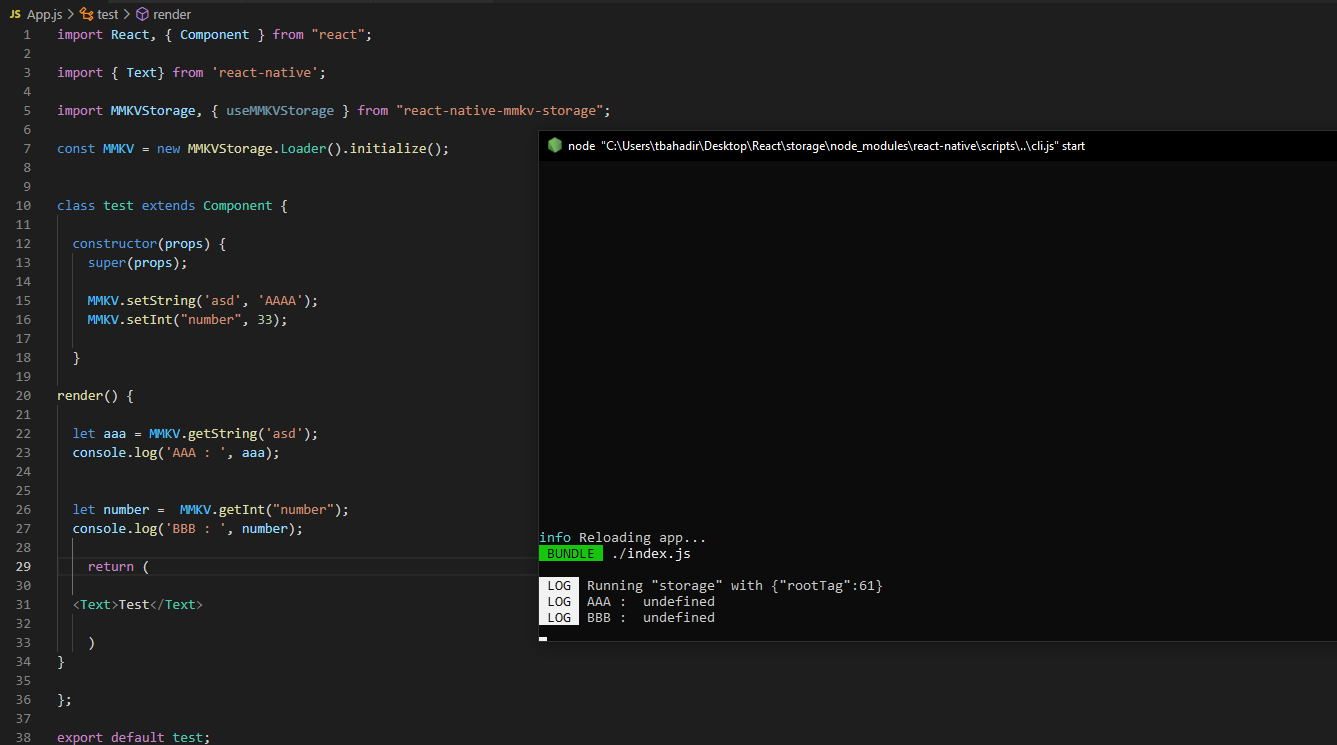Click line number 29 beside the return statement
The height and width of the screenshot is (745, 1337).
point(23,566)
